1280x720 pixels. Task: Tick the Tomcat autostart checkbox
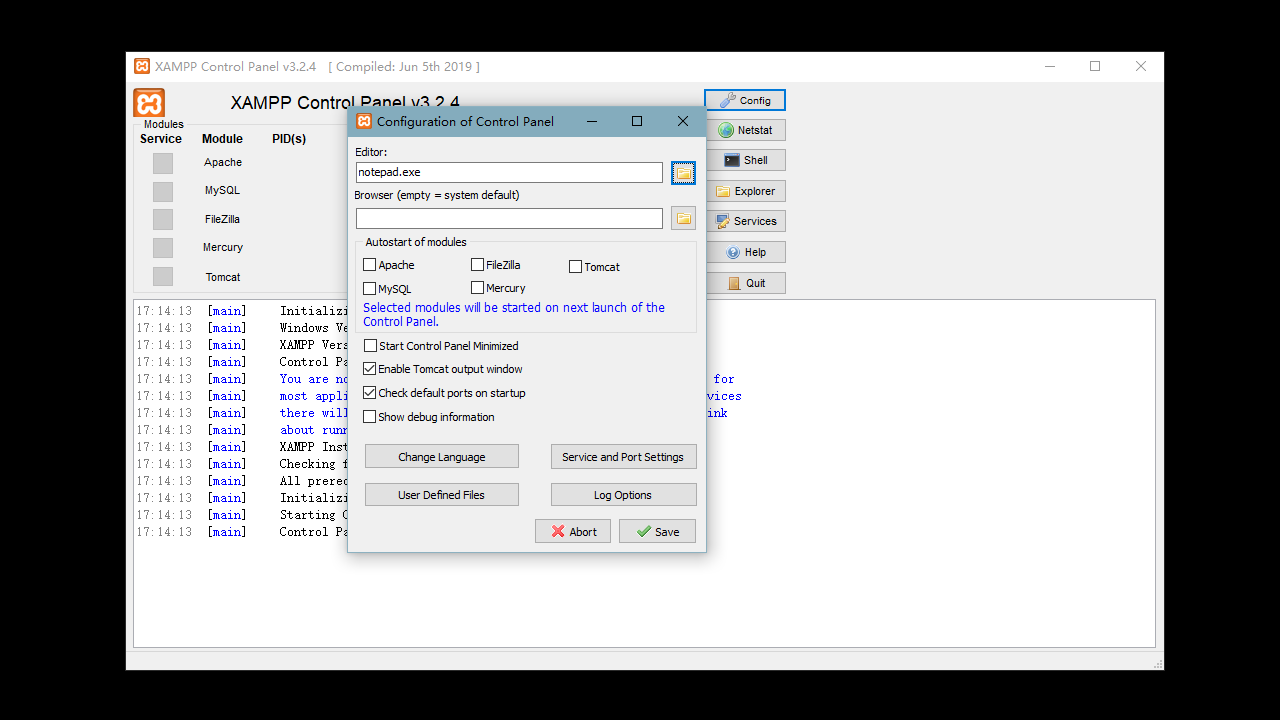[576, 267]
